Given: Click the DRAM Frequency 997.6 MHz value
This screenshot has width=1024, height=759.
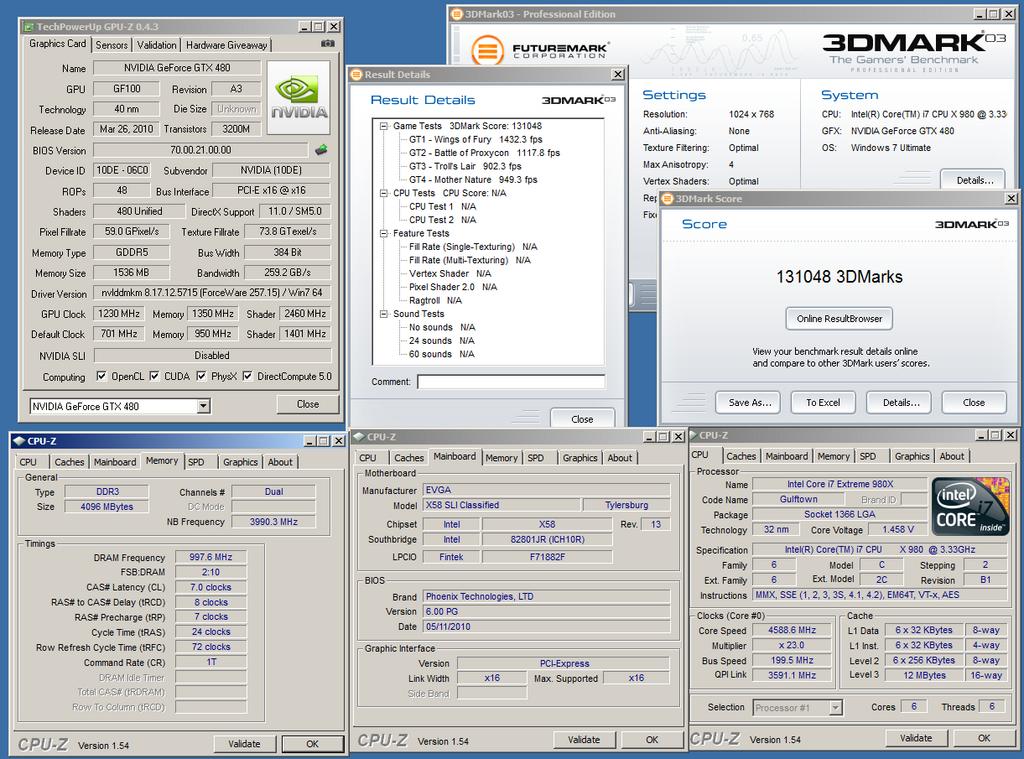Looking at the screenshot, I should pos(211,557).
